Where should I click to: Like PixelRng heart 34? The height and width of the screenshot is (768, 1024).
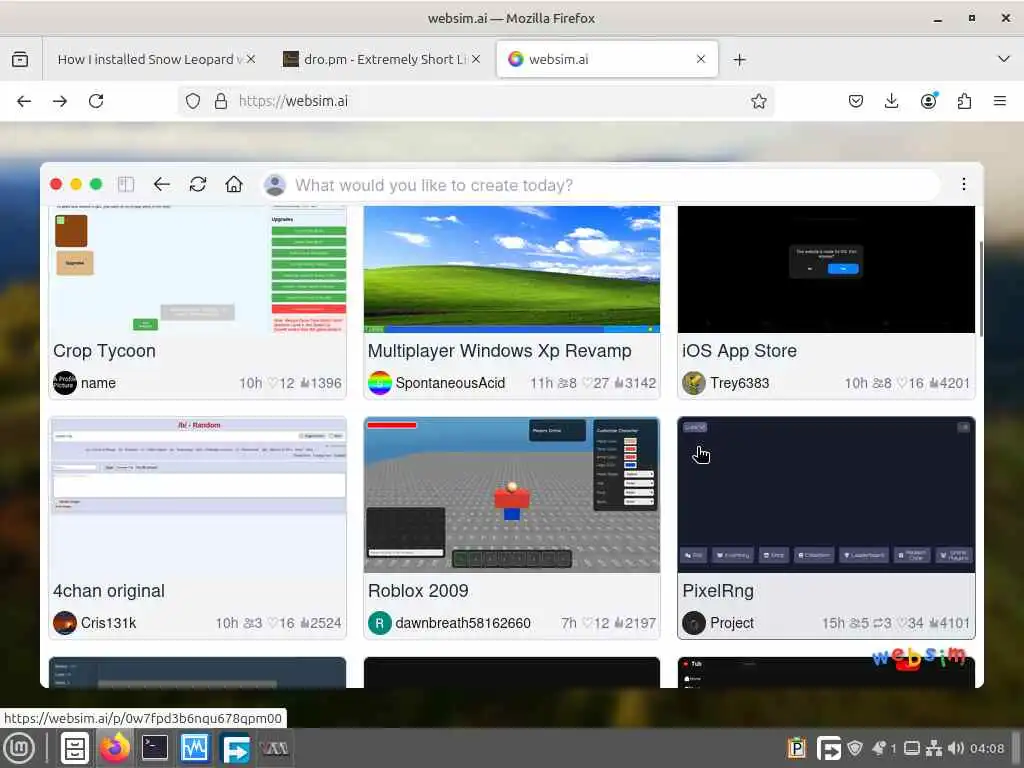[x=910, y=623]
